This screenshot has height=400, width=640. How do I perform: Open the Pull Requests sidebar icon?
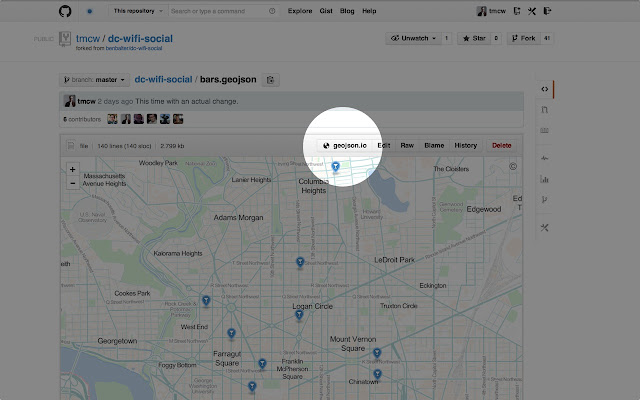pyautogui.click(x=544, y=110)
